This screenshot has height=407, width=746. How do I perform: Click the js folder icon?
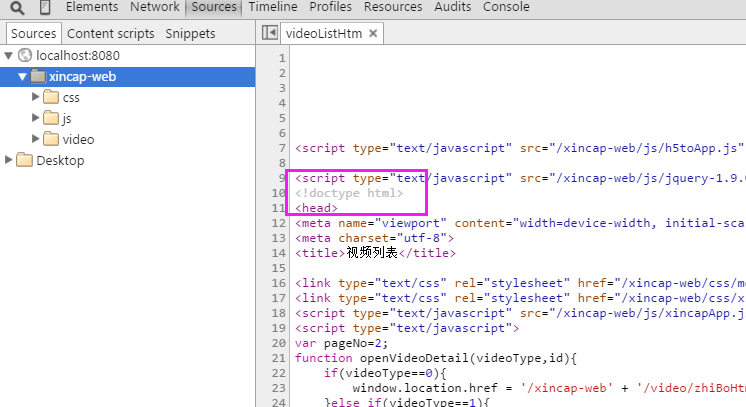(51, 118)
